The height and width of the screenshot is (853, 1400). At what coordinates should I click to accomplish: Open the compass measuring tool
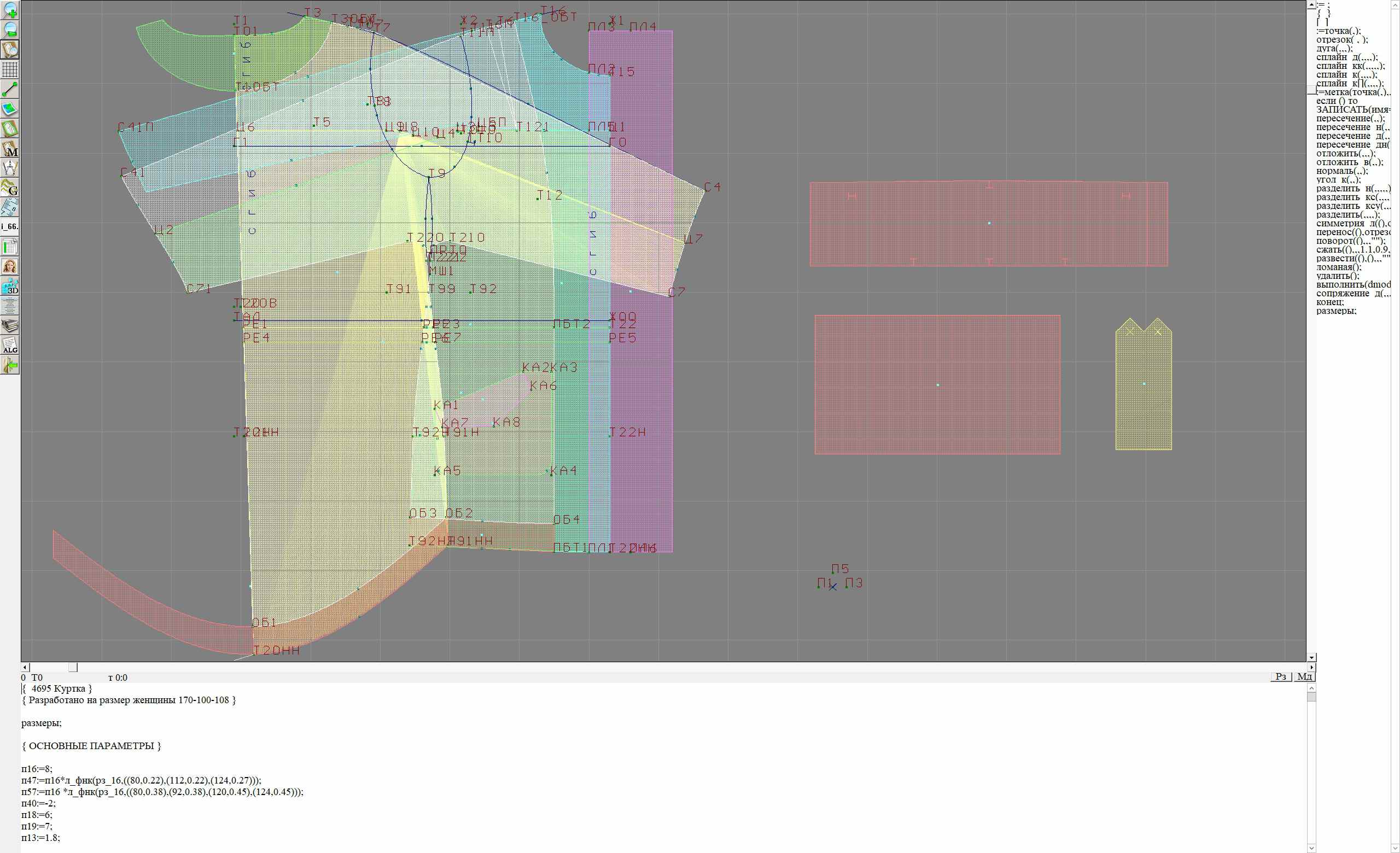point(10,168)
